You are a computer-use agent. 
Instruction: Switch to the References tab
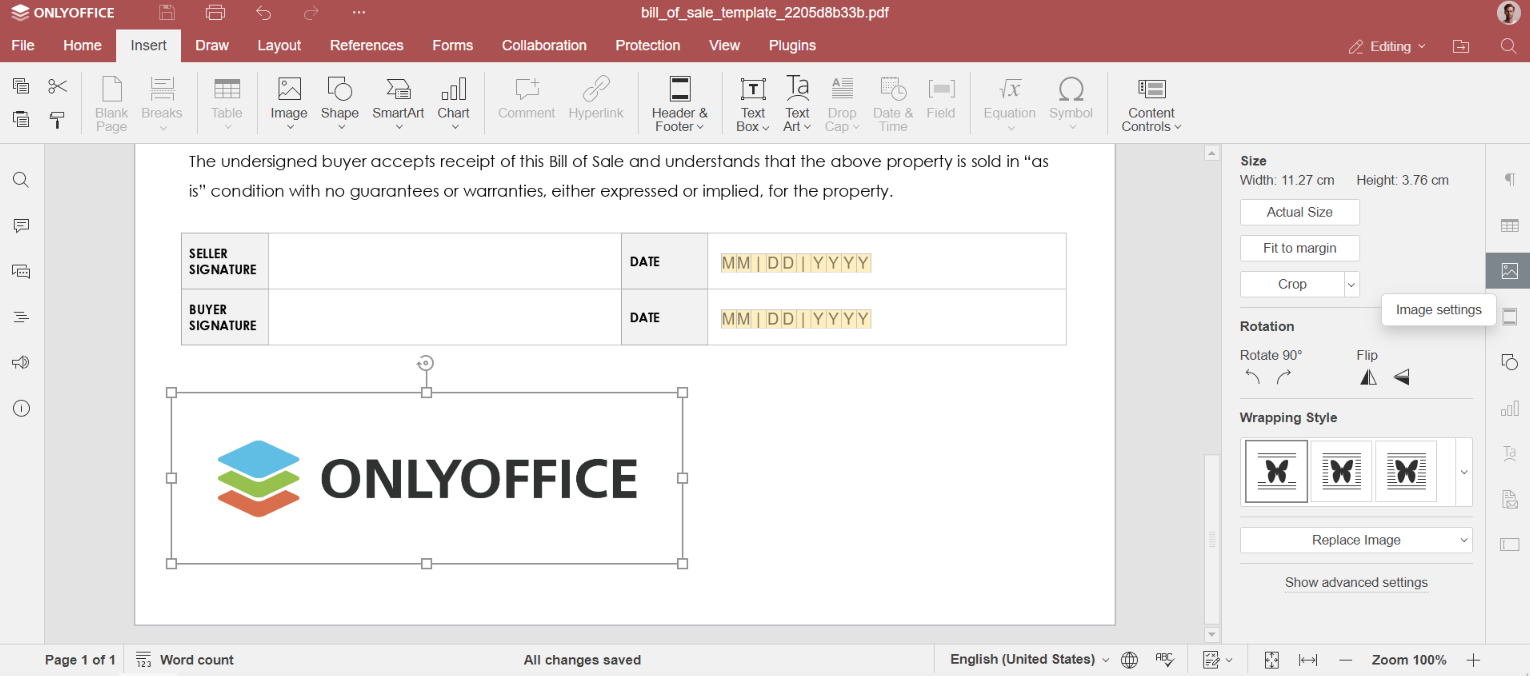point(366,46)
